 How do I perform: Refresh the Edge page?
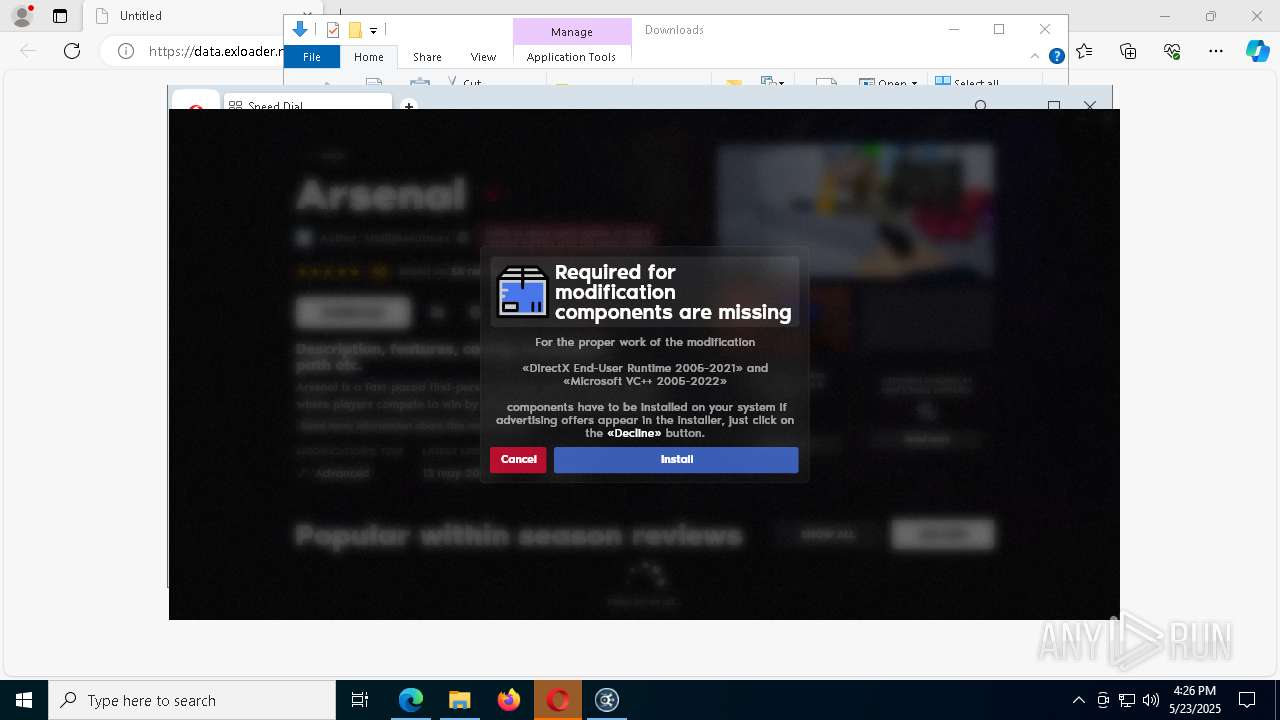pyautogui.click(x=72, y=51)
